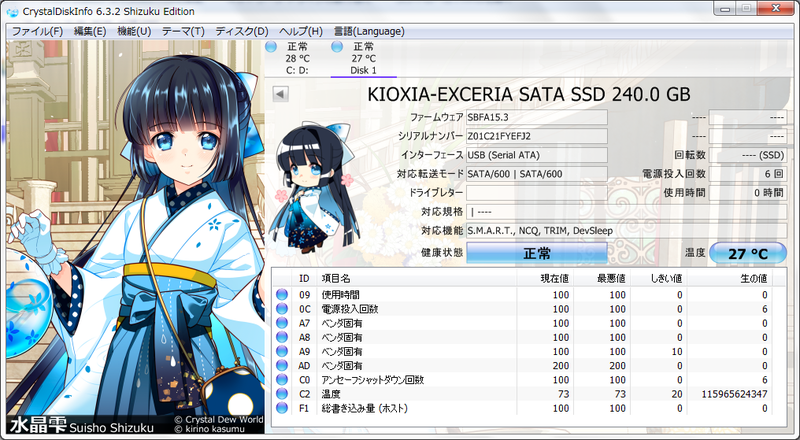Close the CrystalDiskInfo window
The height and width of the screenshot is (440, 800).
[776, 9]
